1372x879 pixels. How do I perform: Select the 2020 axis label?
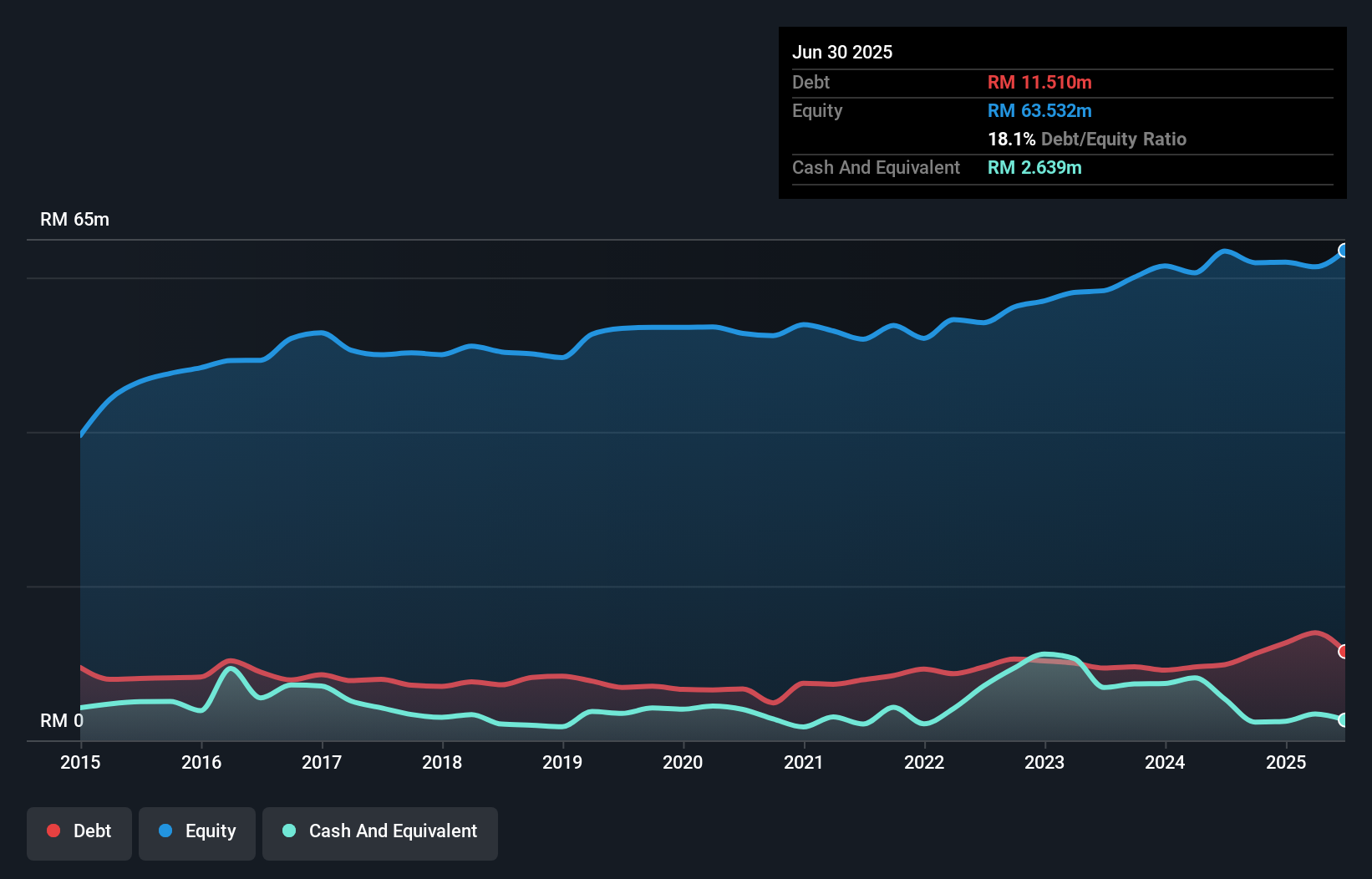pyautogui.click(x=683, y=763)
